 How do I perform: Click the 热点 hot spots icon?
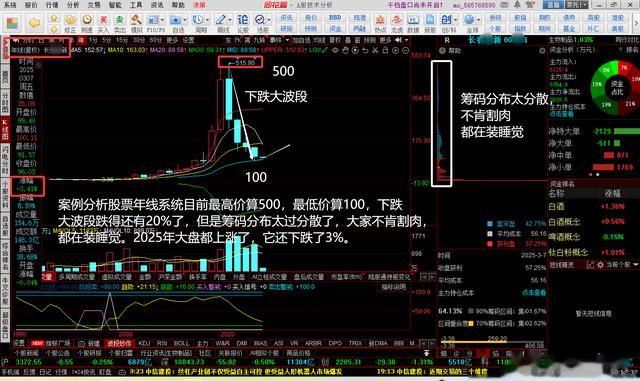point(380,24)
